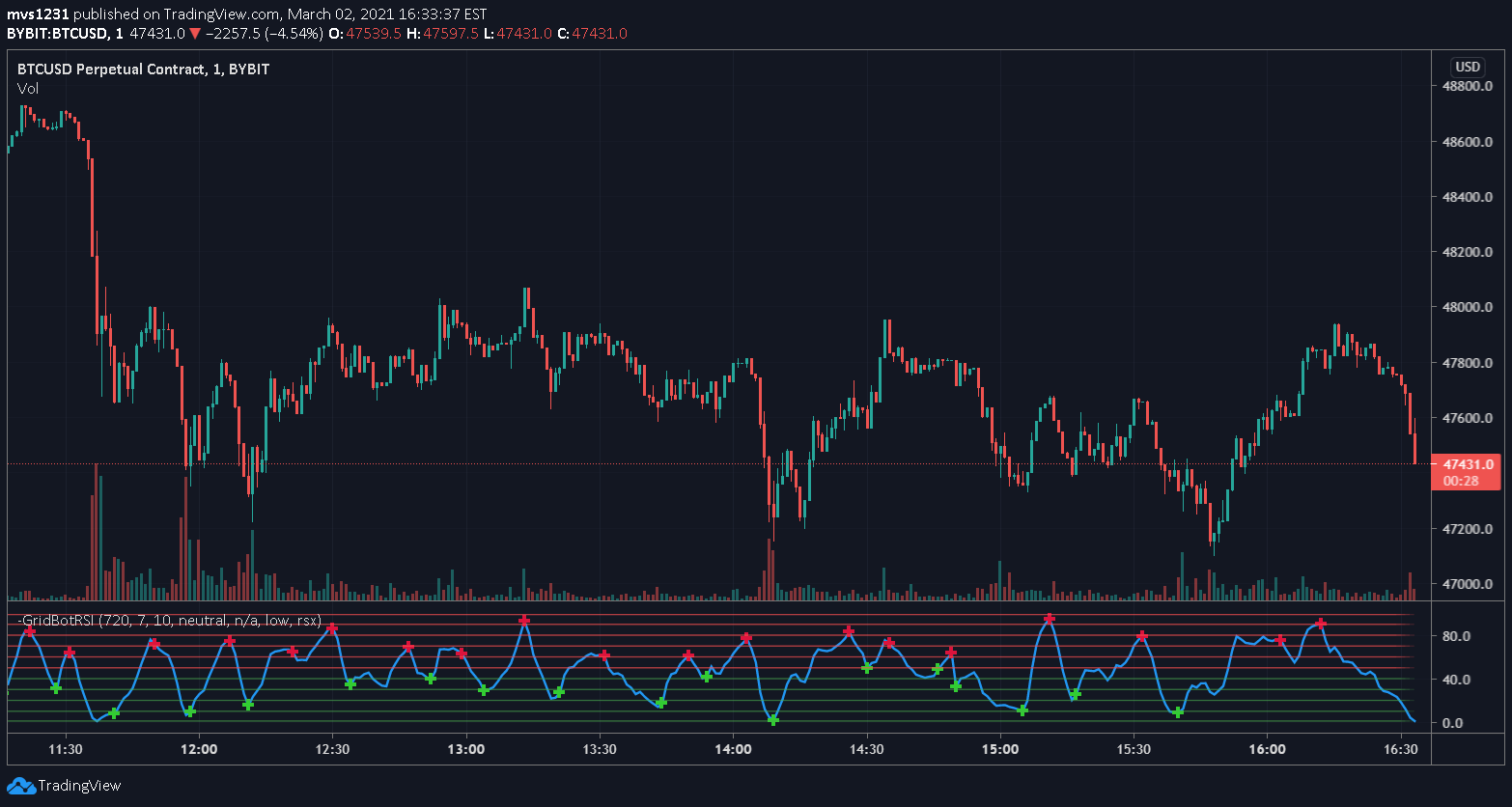Image resolution: width=1512 pixels, height=807 pixels.
Task: Click the 48400.0 price axis label
Action: tap(1467, 197)
